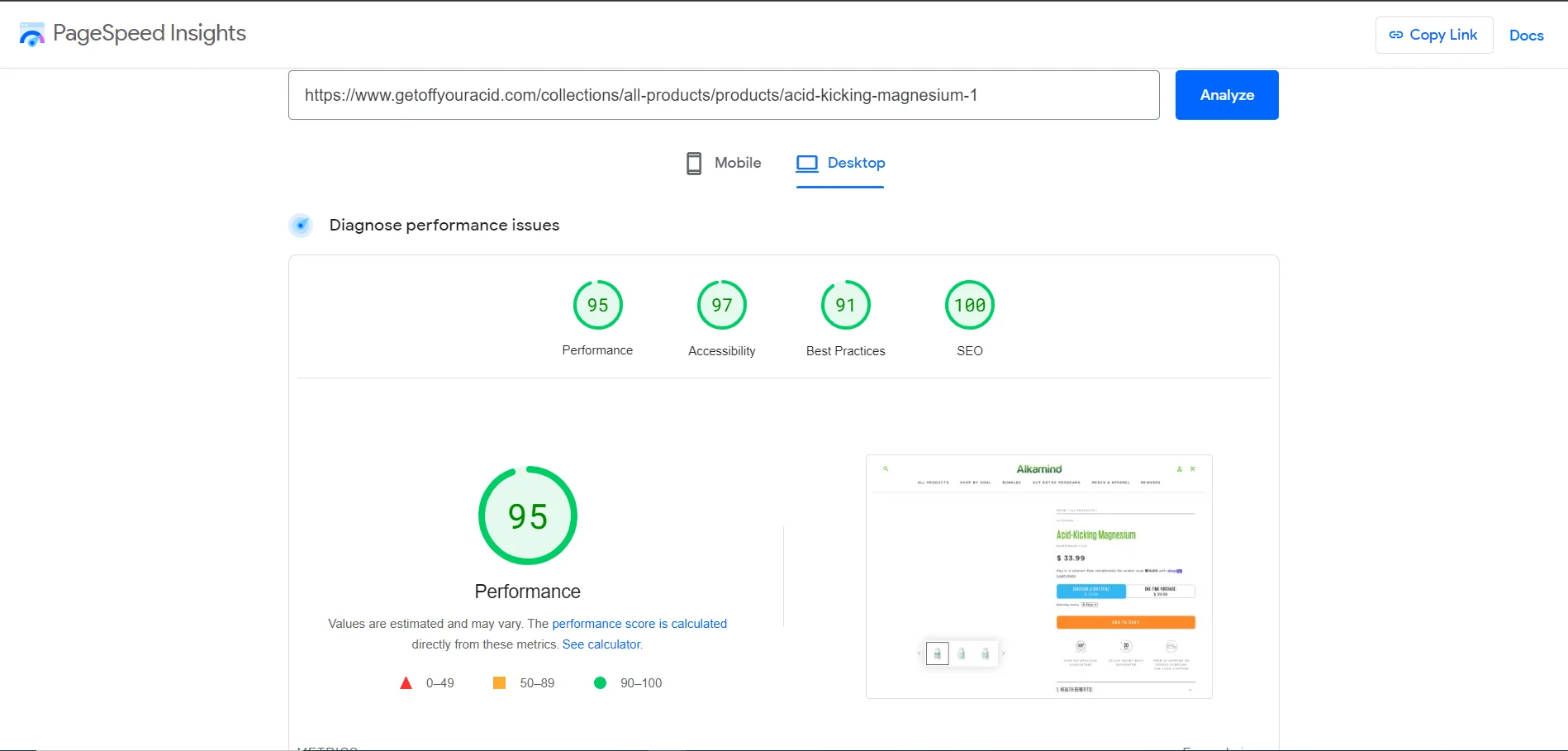This screenshot has width=1568, height=751.
Task: Click the Accessibility category label
Action: 721,351
